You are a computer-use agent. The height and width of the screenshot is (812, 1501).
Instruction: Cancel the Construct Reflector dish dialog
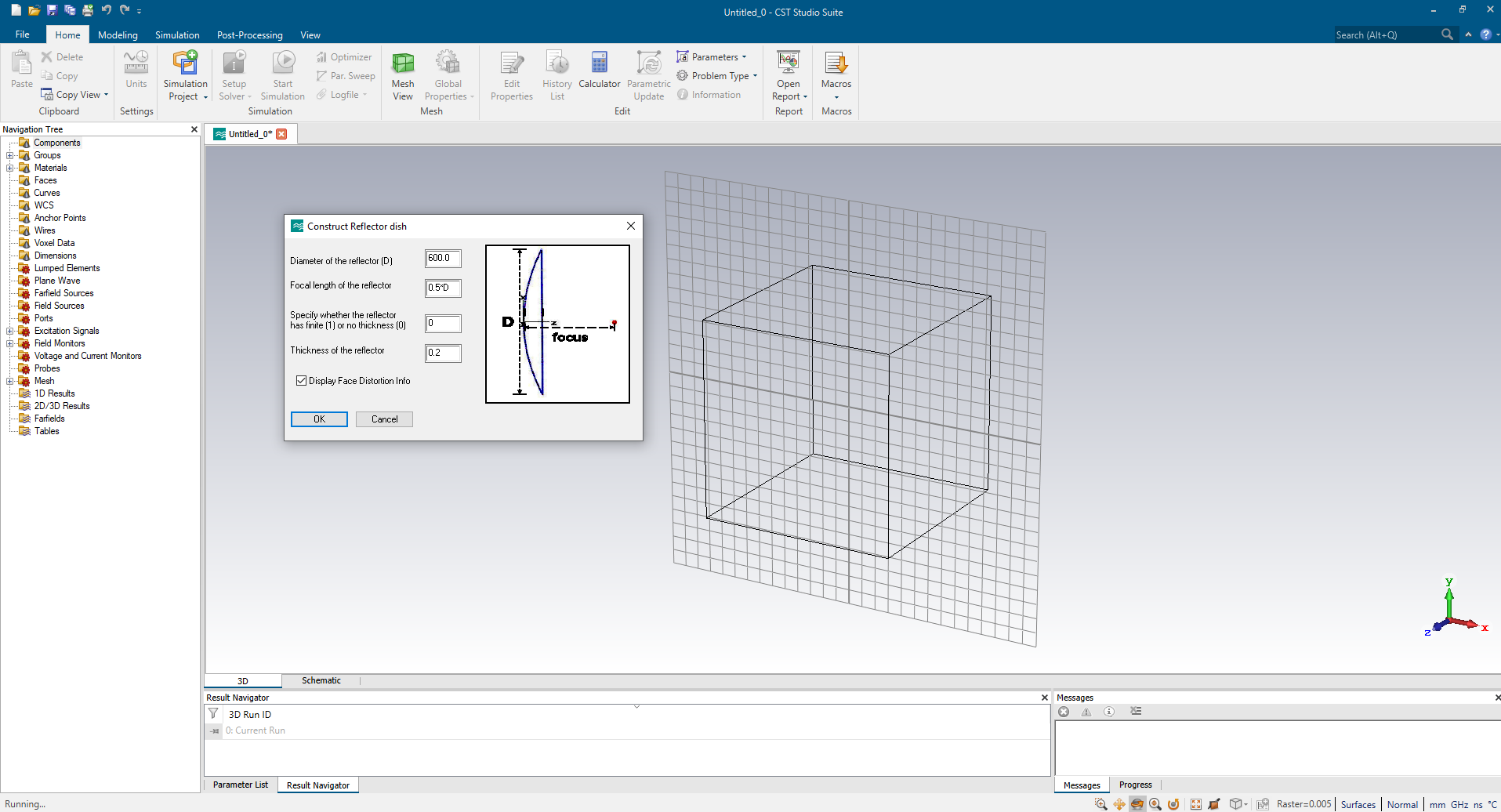384,419
